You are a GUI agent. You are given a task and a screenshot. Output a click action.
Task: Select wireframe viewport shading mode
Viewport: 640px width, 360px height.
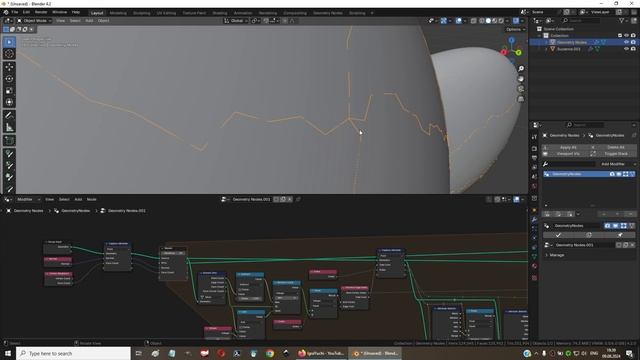[x=482, y=21]
